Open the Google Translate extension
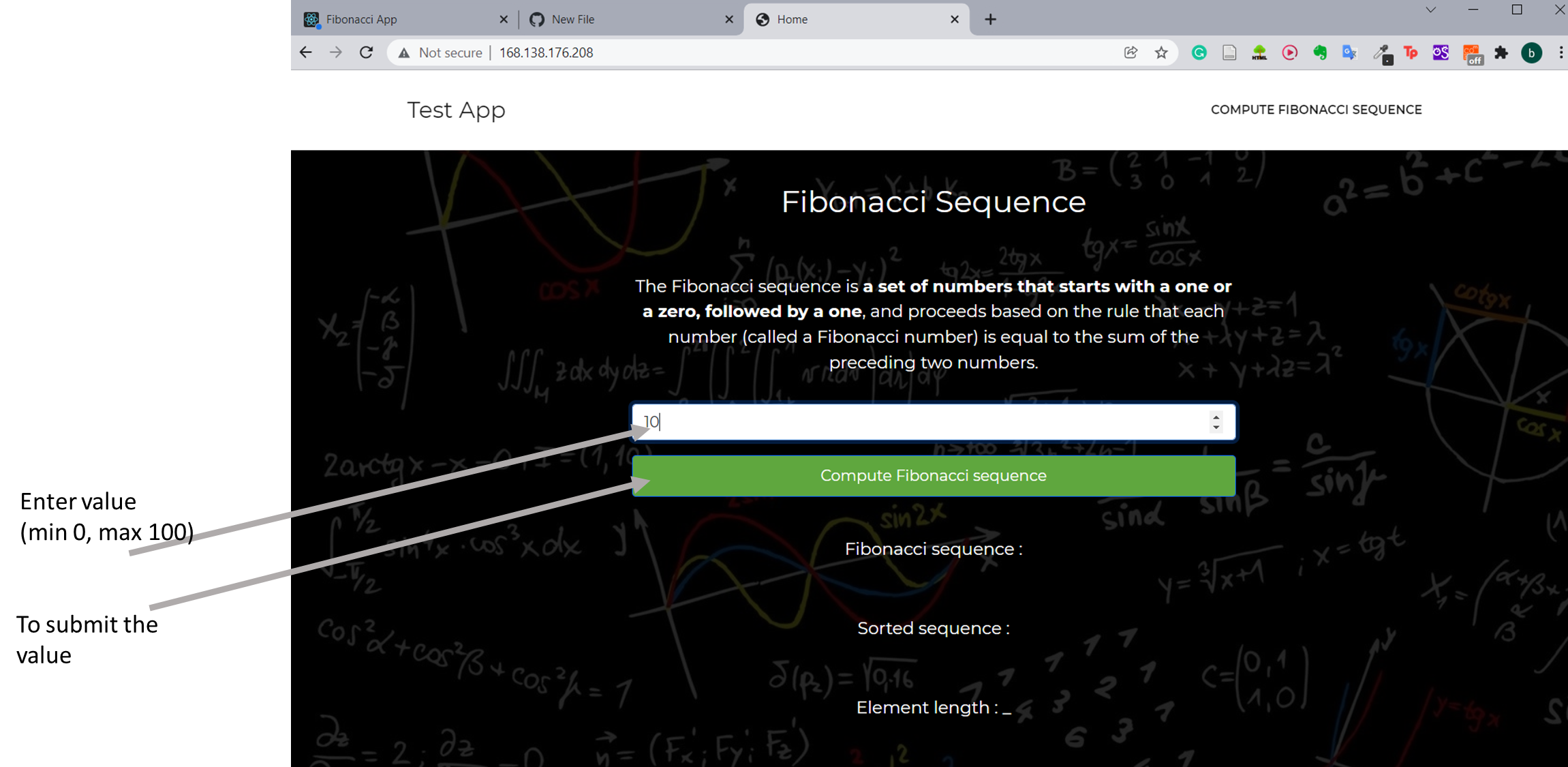Screen dimensions: 1568x767 1350,52
